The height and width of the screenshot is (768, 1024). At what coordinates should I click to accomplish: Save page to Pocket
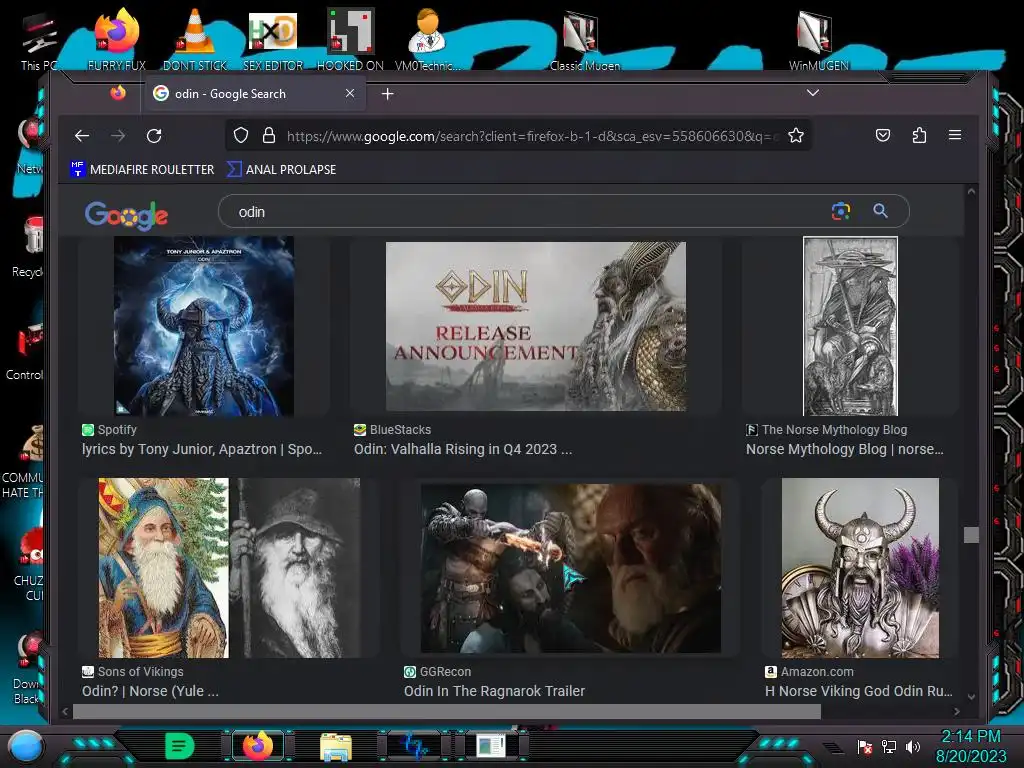click(883, 135)
